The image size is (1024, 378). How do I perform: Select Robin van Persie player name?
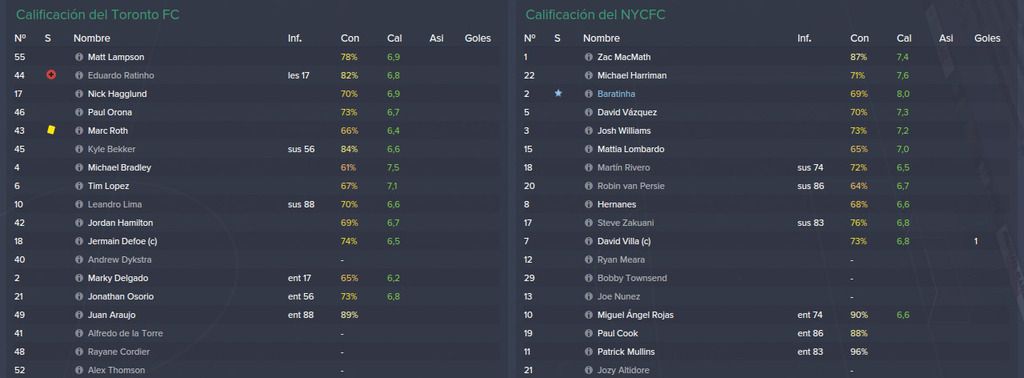(x=630, y=186)
